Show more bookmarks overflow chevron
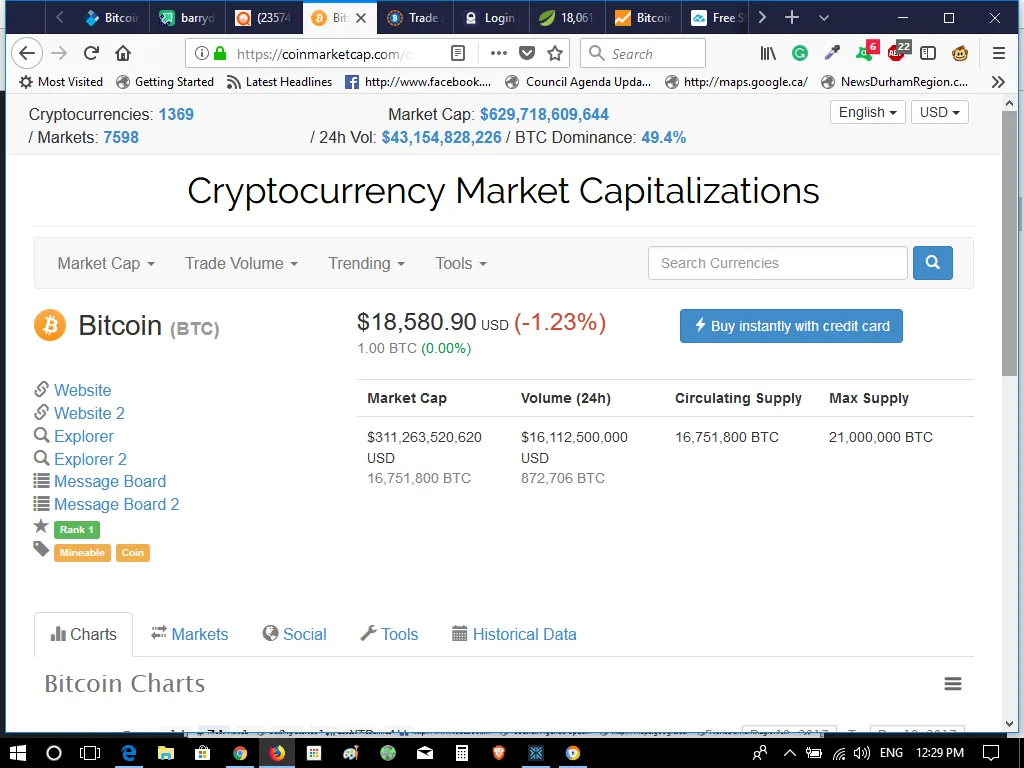1024x768 pixels. (998, 82)
